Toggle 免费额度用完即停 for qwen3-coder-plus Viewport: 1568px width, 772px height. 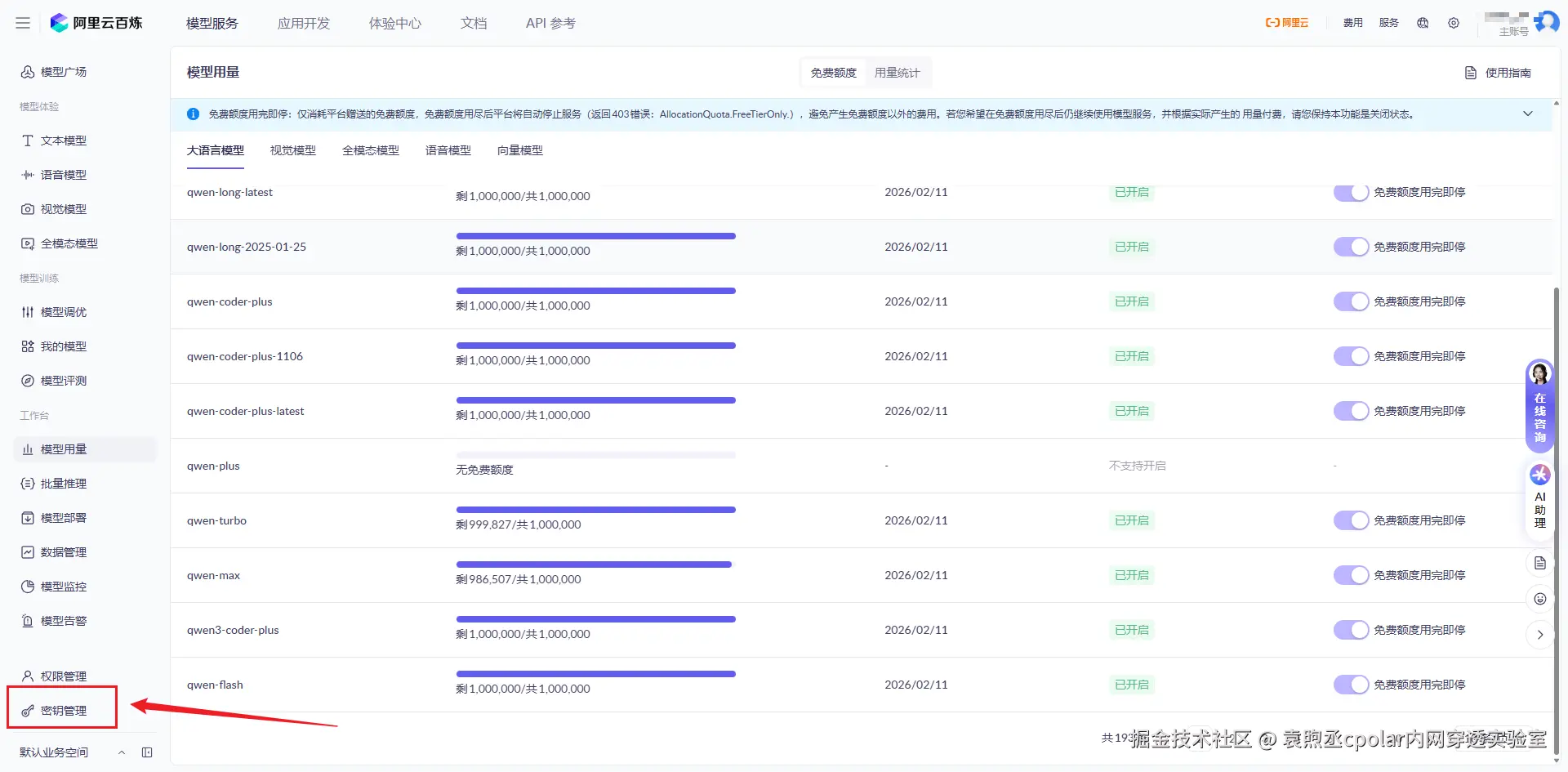[x=1351, y=630]
